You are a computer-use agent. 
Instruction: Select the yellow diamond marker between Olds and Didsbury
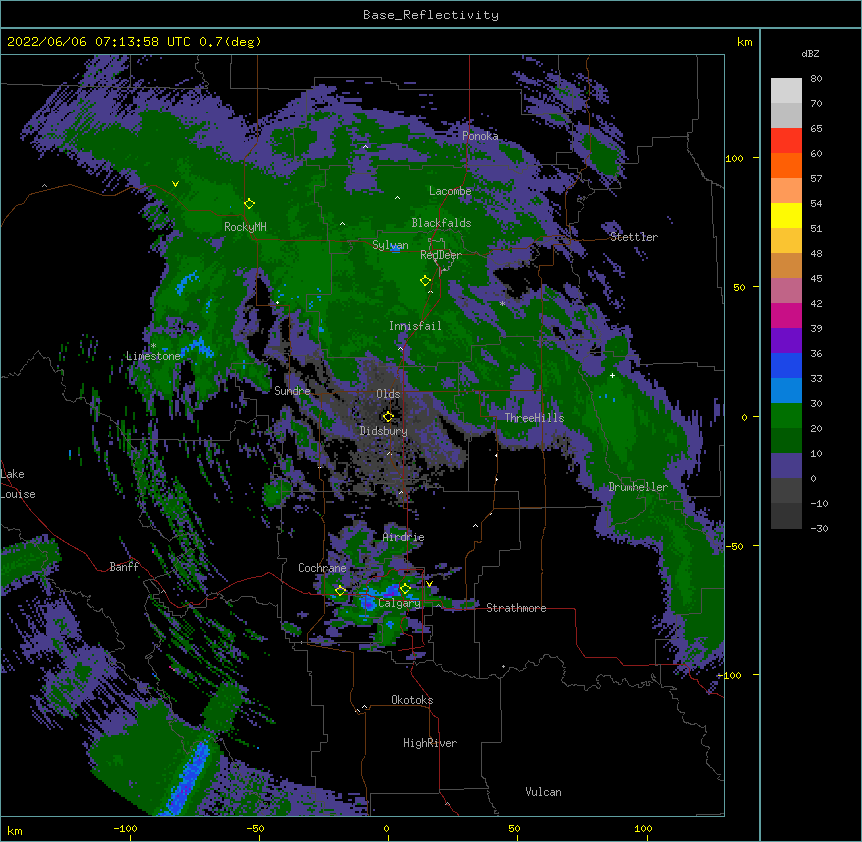click(x=388, y=417)
